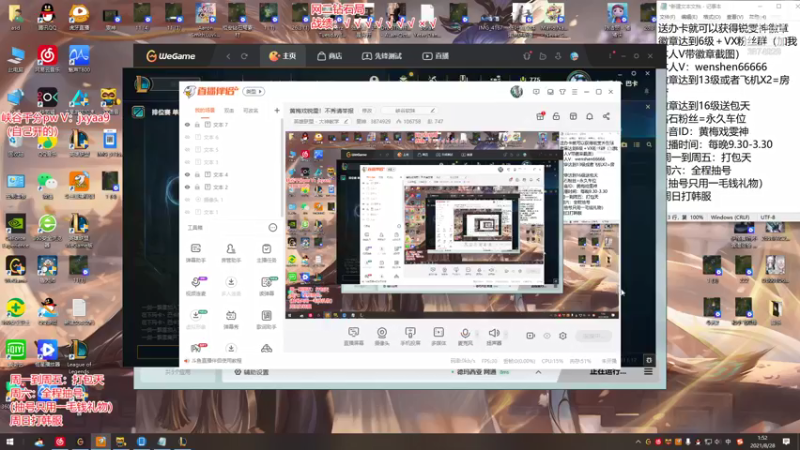Open streaming app title bar menu lines

coord(574,92)
